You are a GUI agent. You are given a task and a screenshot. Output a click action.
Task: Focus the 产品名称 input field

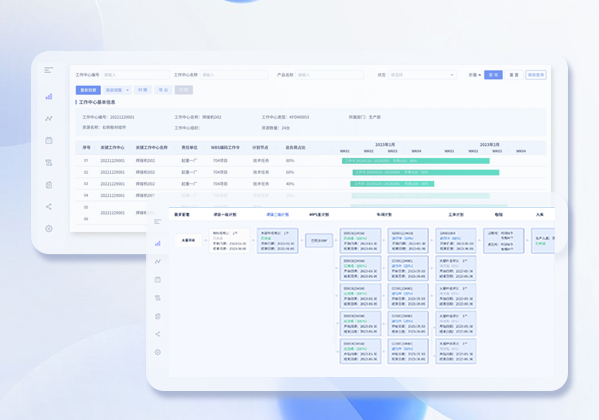[329, 75]
